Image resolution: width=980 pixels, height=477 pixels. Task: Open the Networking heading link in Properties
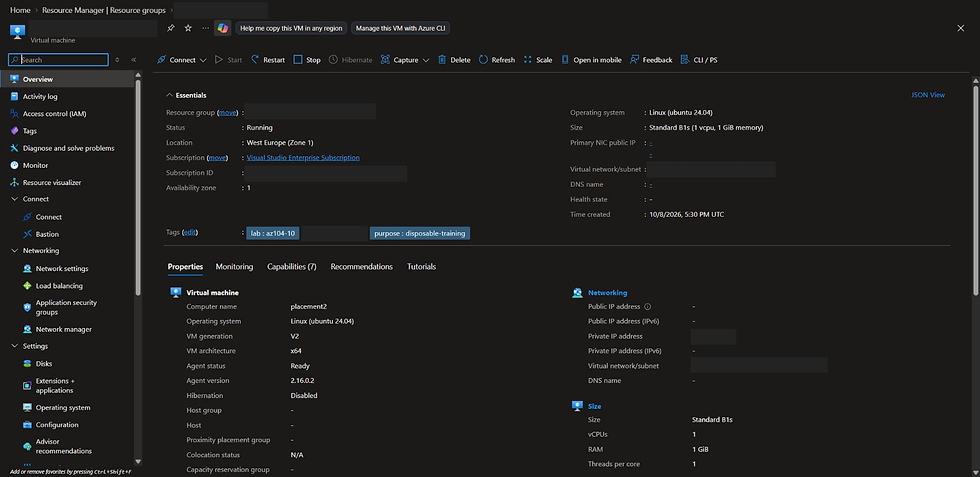608,293
